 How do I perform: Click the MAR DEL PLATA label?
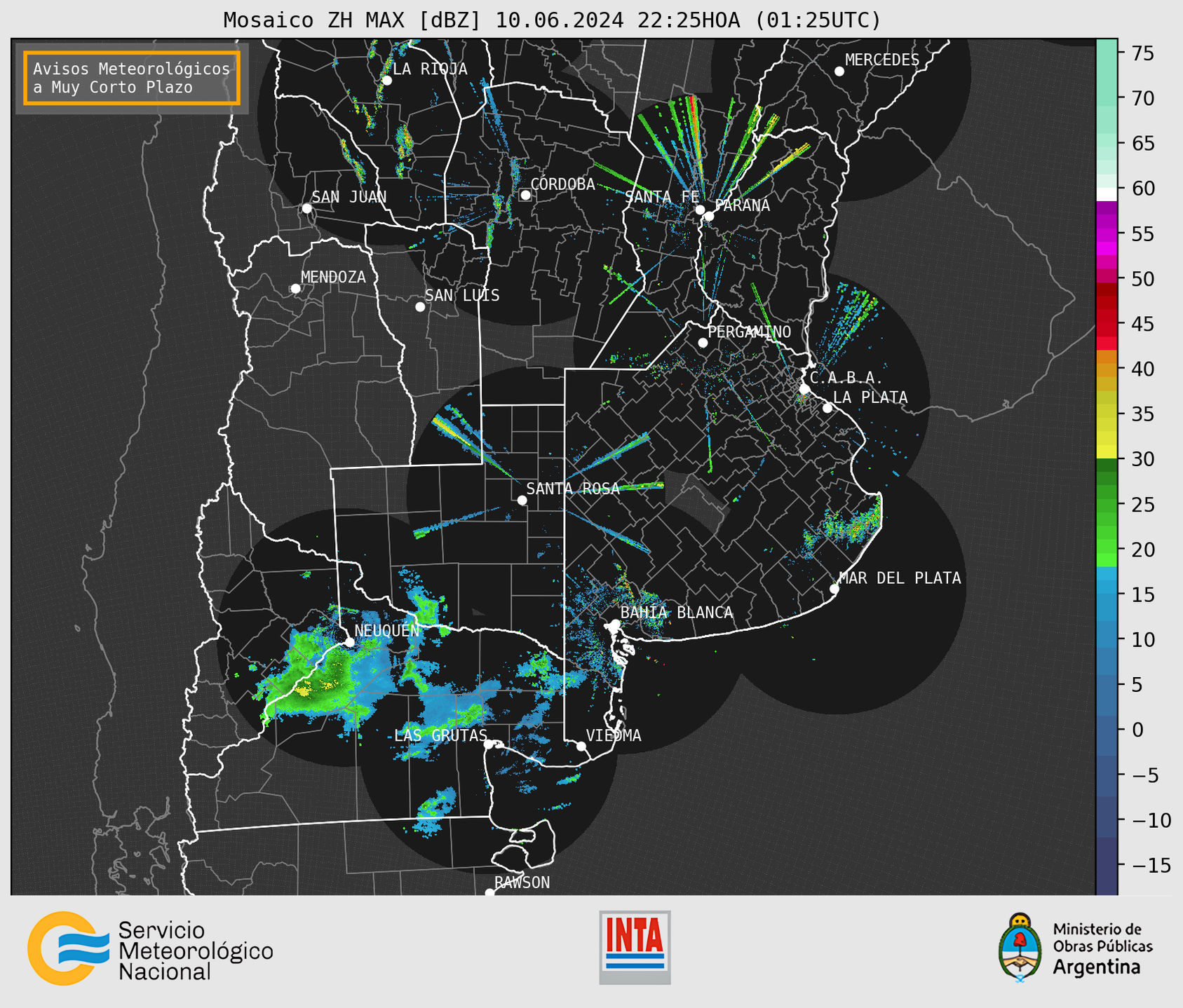pyautogui.click(x=900, y=578)
